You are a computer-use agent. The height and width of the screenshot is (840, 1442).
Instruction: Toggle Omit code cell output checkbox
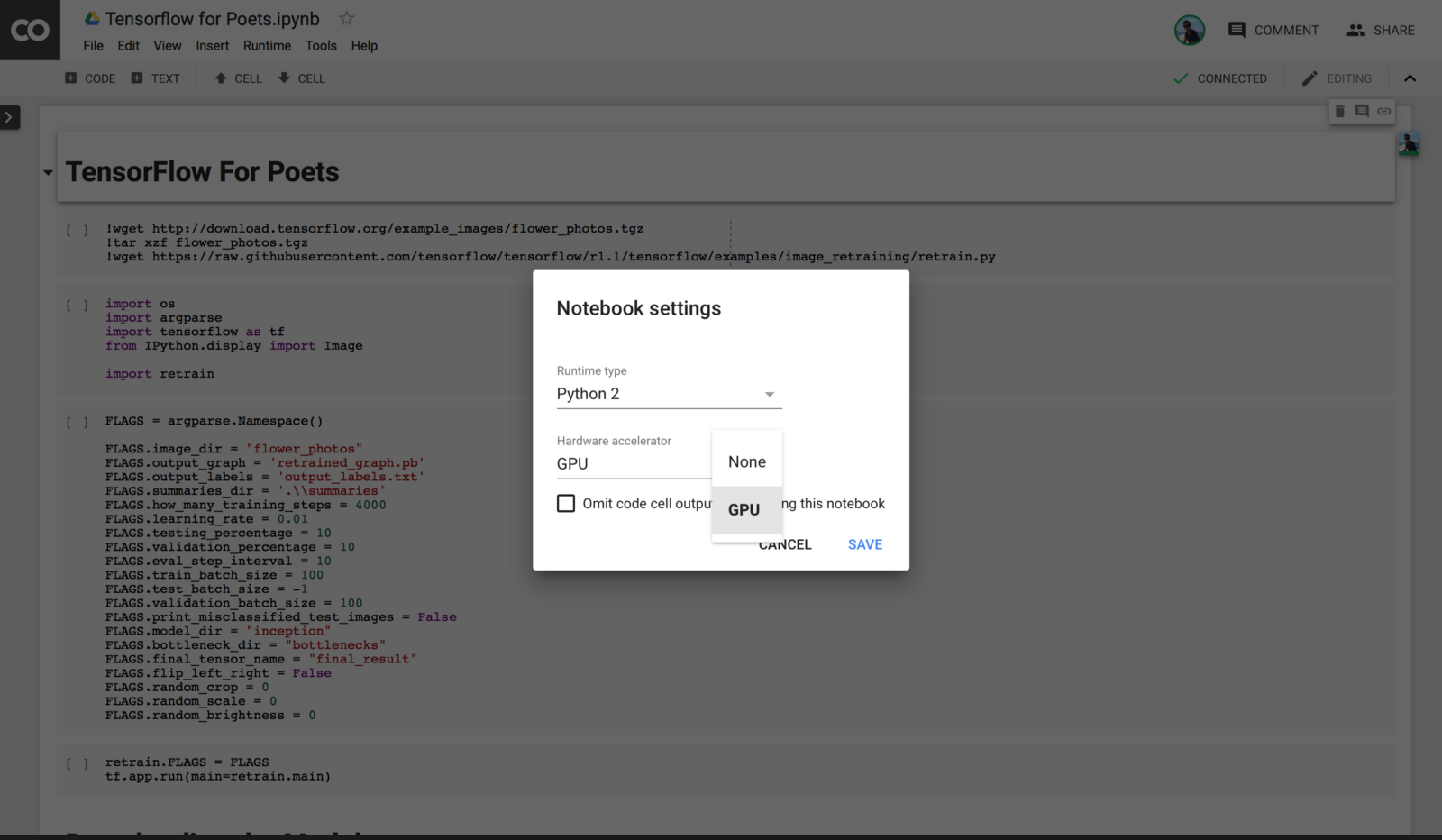coord(566,503)
